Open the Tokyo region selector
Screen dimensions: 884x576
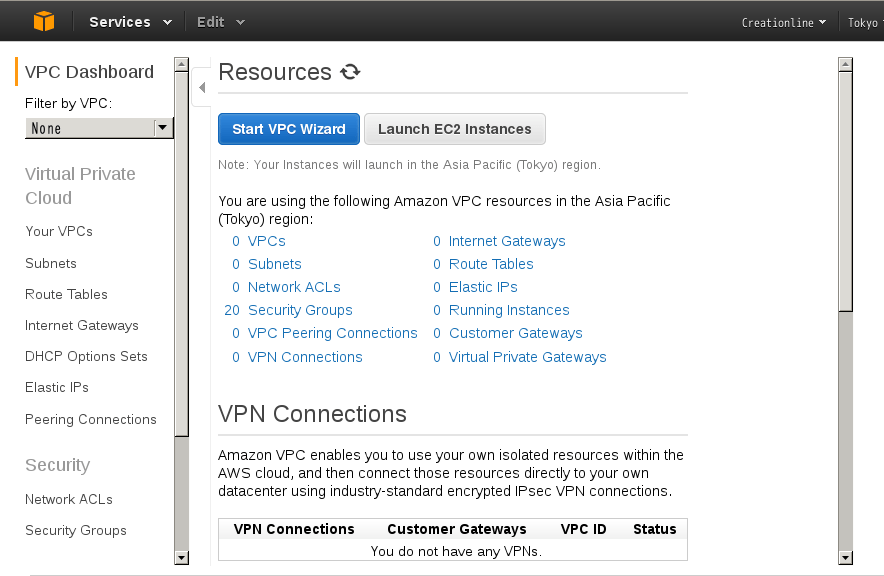864,22
